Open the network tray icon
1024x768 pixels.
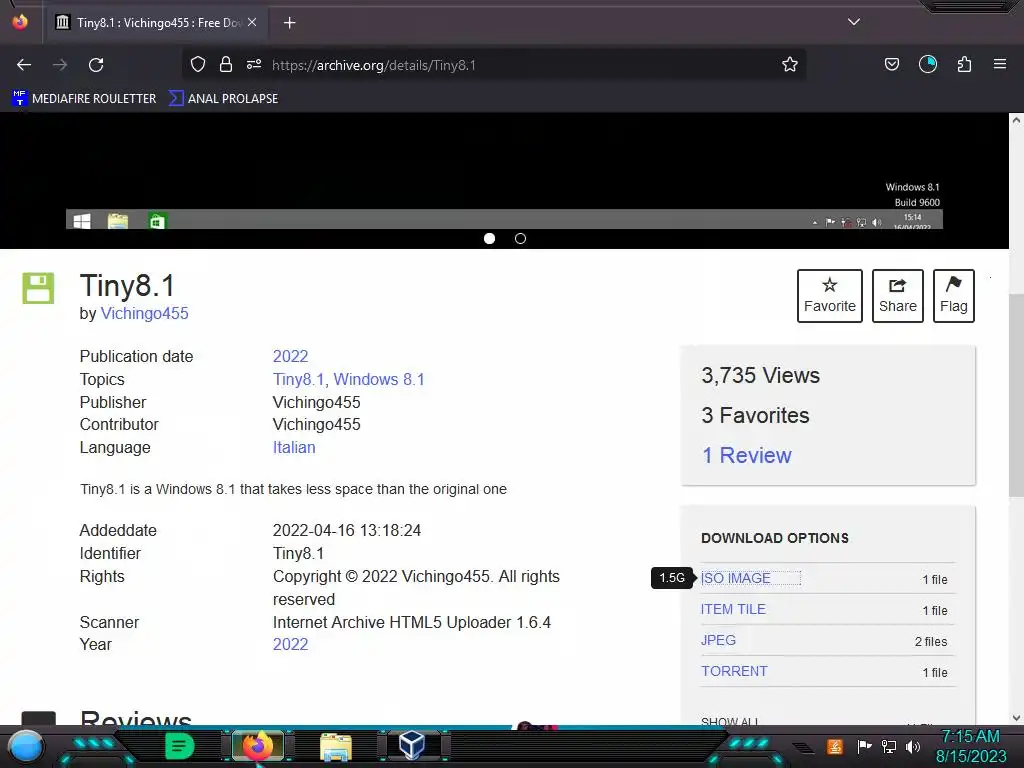pos(889,746)
